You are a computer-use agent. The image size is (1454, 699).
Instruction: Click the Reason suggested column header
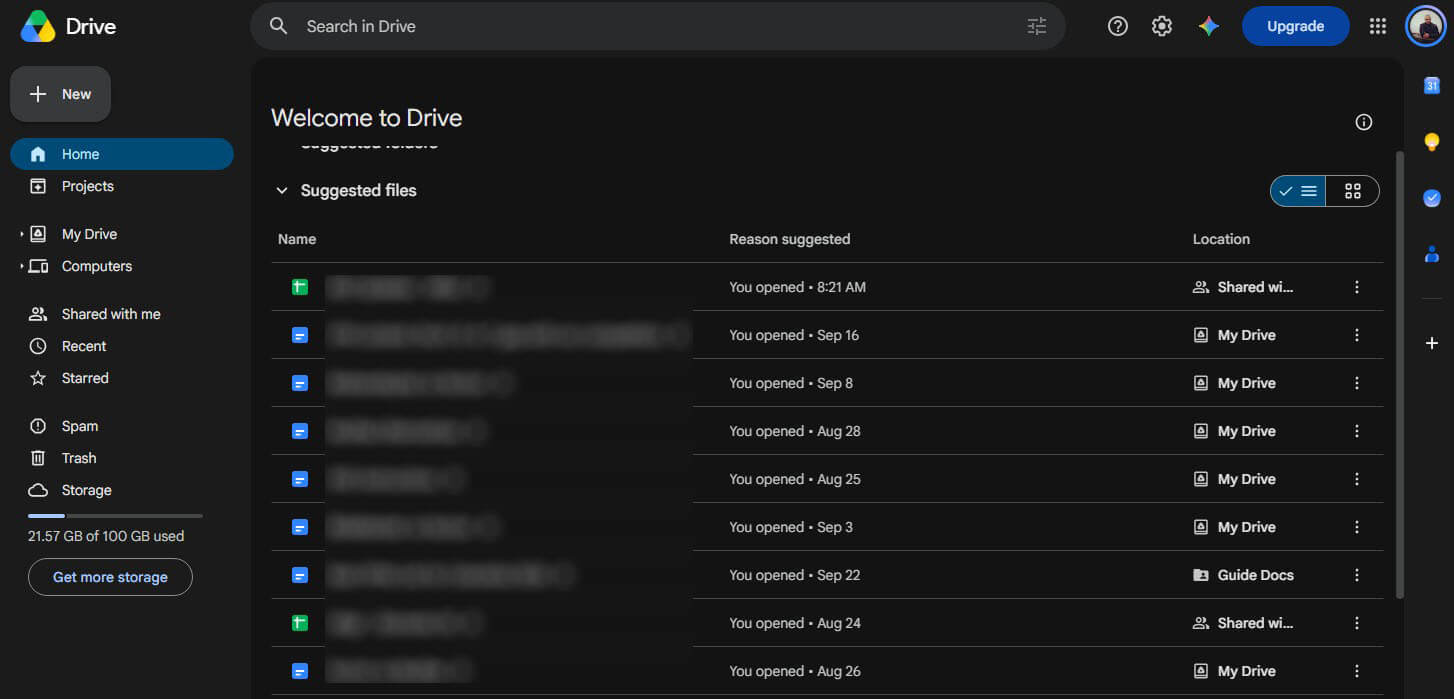[x=790, y=239]
